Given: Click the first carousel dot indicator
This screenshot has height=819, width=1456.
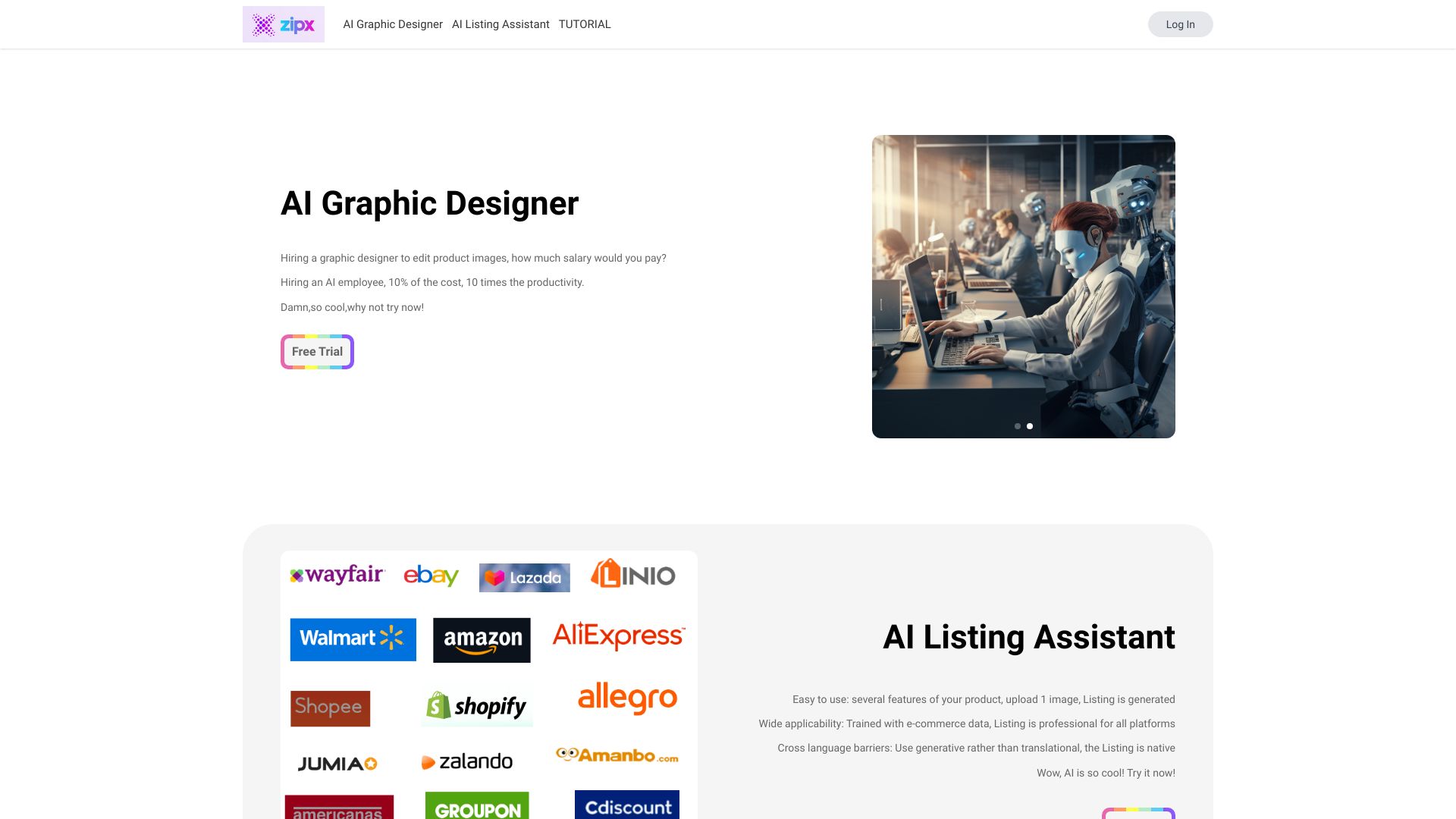Looking at the screenshot, I should click(1017, 426).
